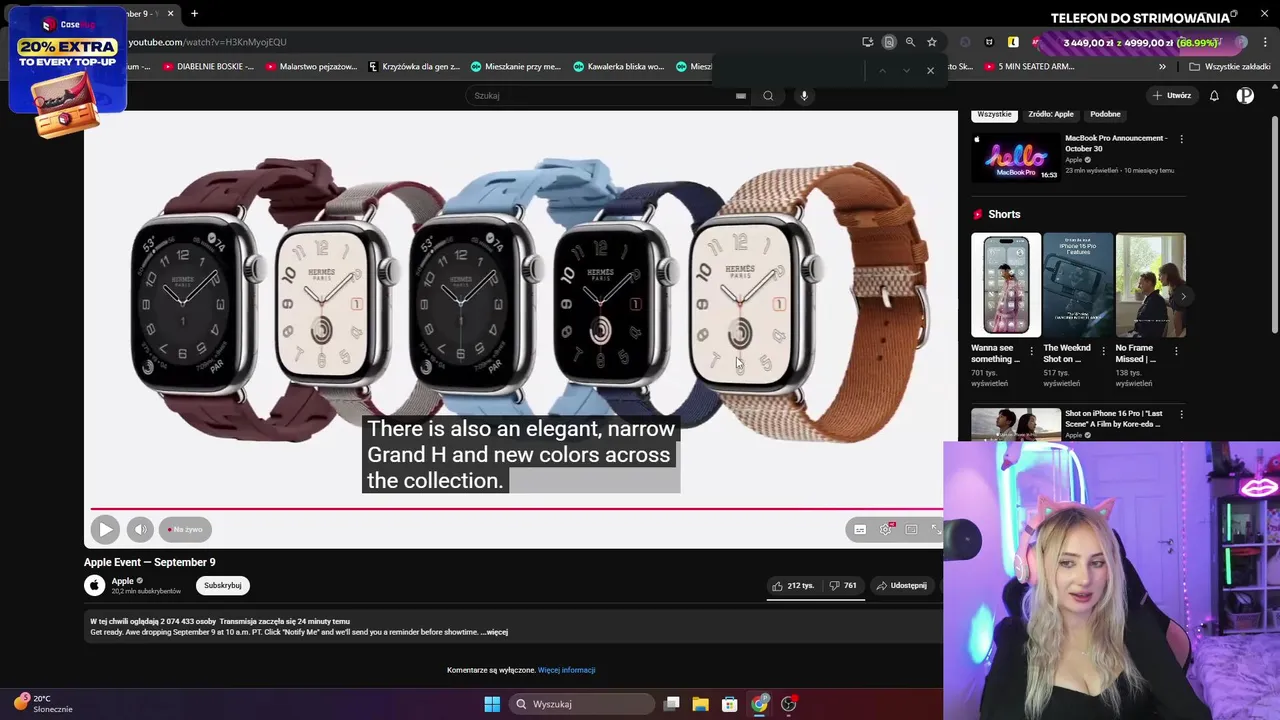Open the 'DIABELNIE BOSKIE' bookmark
Image resolution: width=1280 pixels, height=720 pixels.
(x=208, y=67)
